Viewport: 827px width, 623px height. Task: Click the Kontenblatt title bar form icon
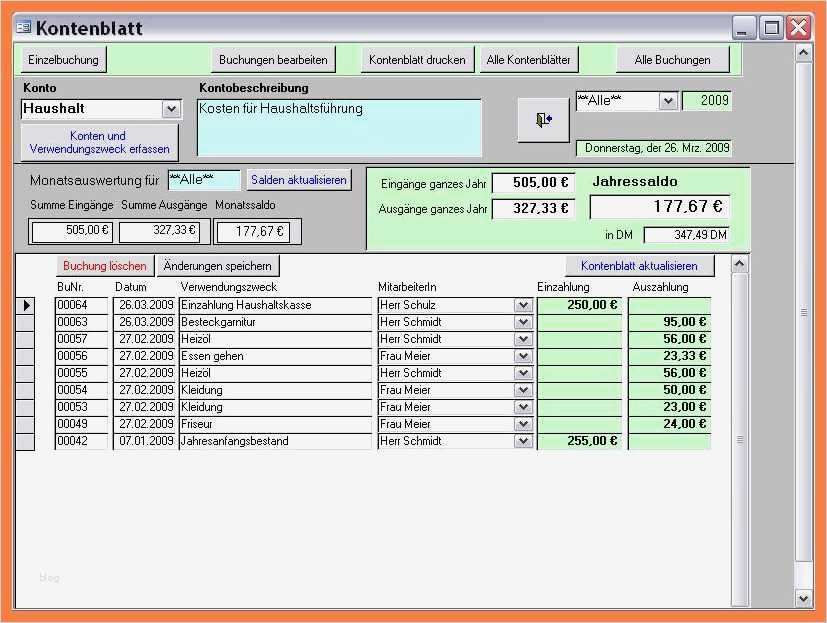pos(23,28)
